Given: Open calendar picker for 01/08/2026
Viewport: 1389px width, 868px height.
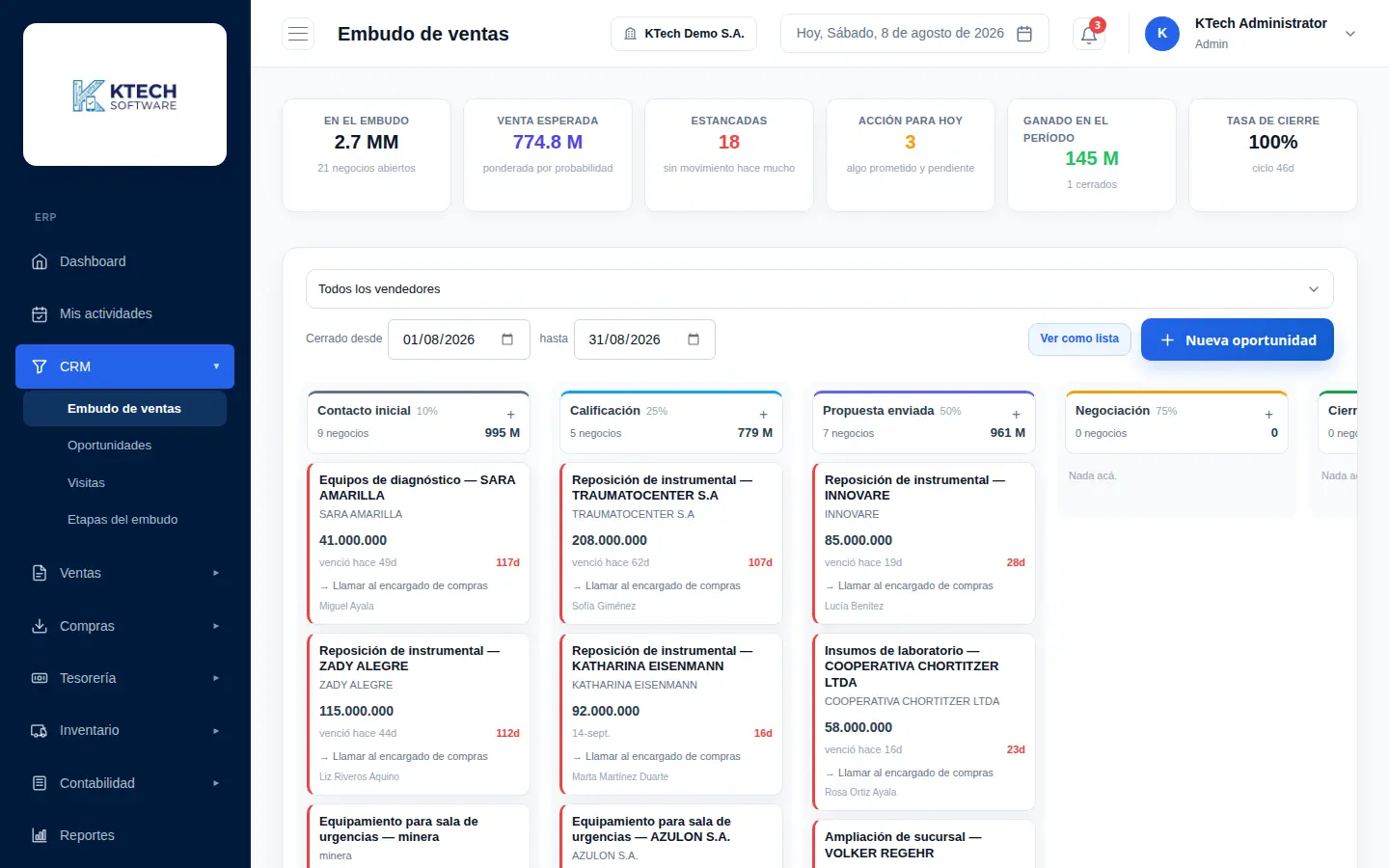Looking at the screenshot, I should 507,339.
